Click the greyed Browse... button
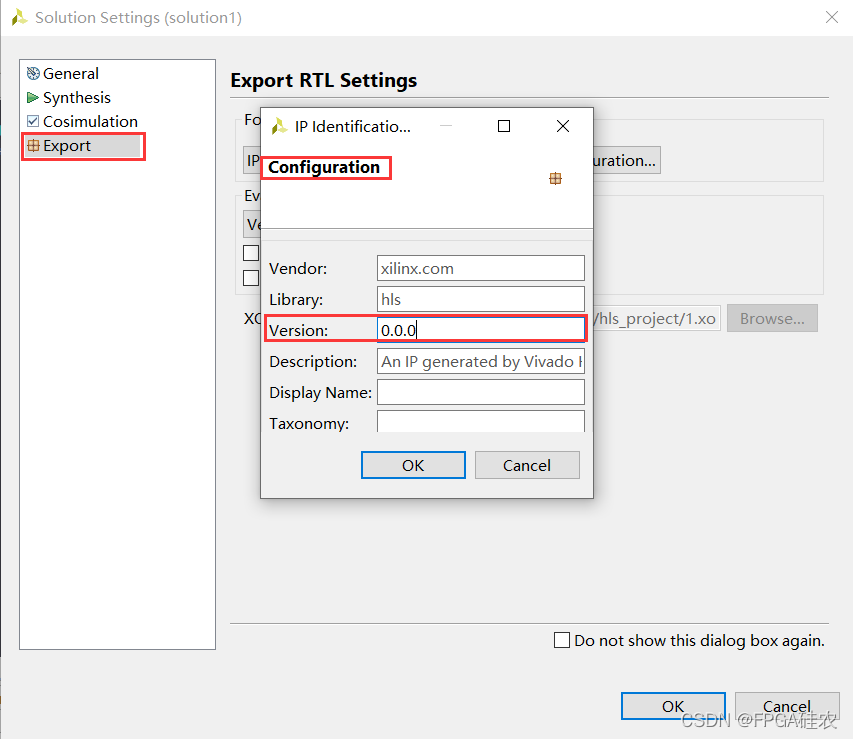The image size is (853, 739). coord(772,318)
